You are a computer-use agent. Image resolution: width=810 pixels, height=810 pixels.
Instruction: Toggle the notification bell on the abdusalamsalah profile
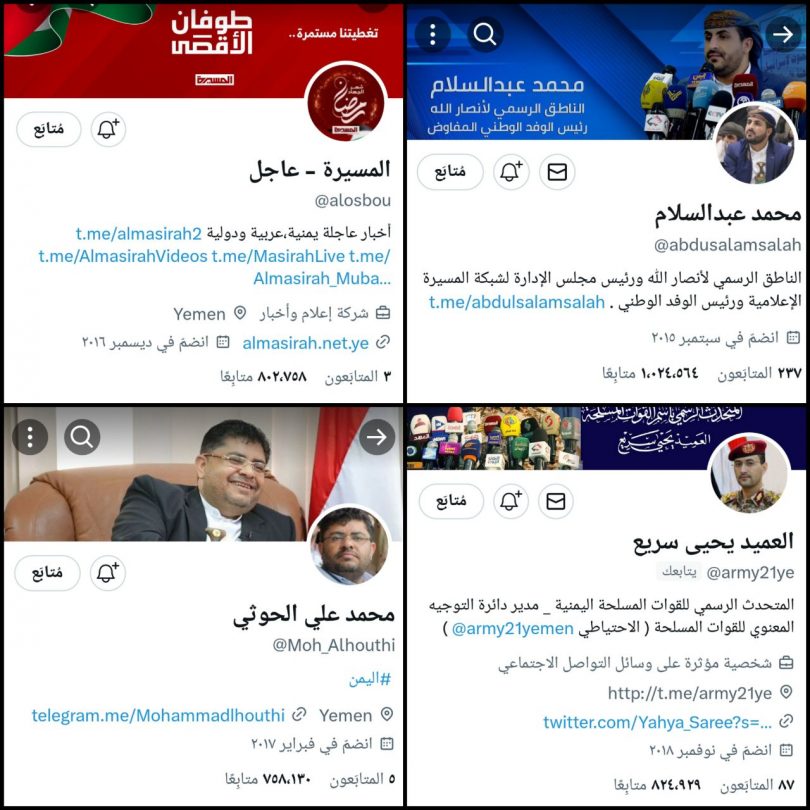(x=511, y=172)
